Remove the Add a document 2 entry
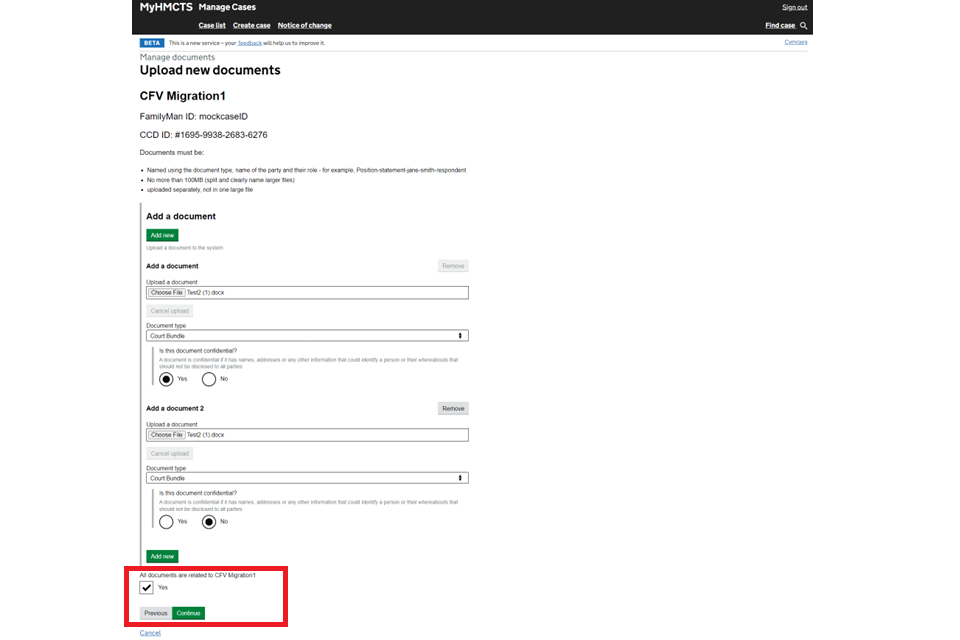960x640 pixels. click(x=453, y=408)
